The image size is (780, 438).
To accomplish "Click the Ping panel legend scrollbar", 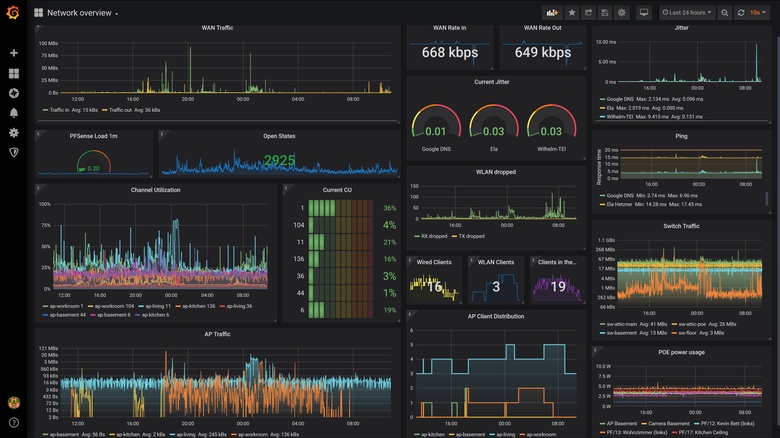I will tap(766, 199).
